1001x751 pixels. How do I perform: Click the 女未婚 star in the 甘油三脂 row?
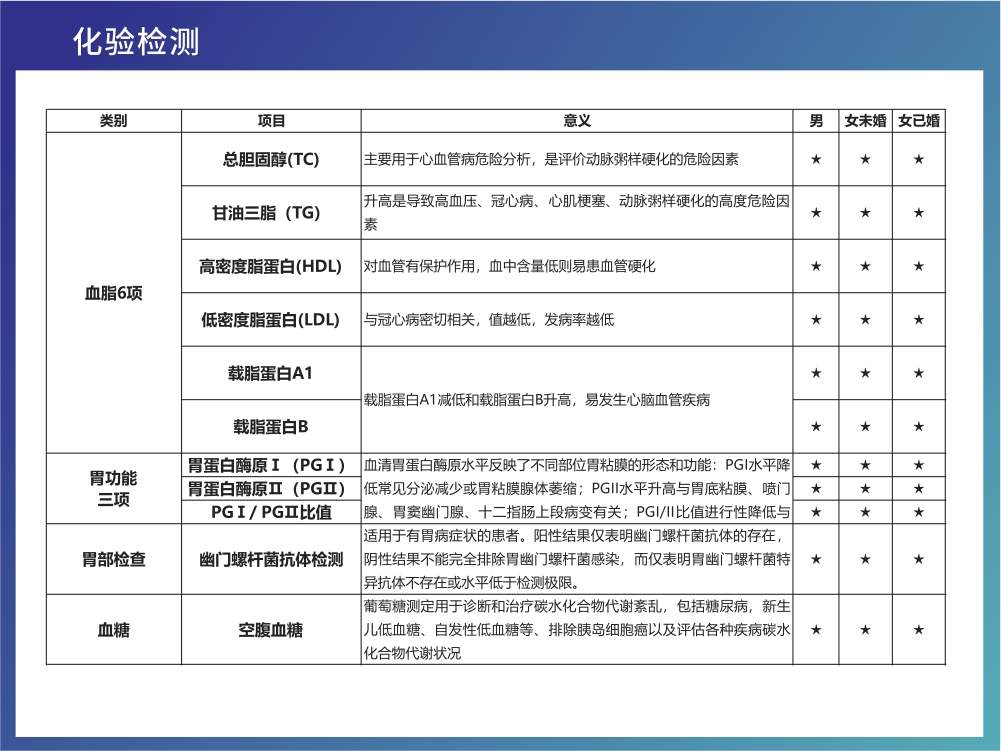865,212
